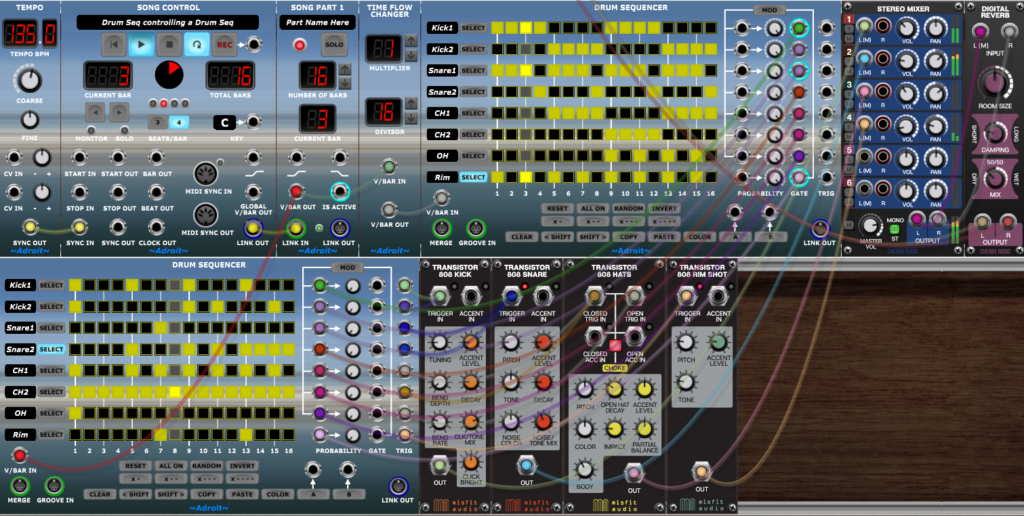Click the MIDI SYNC IN connector

(x=206, y=173)
